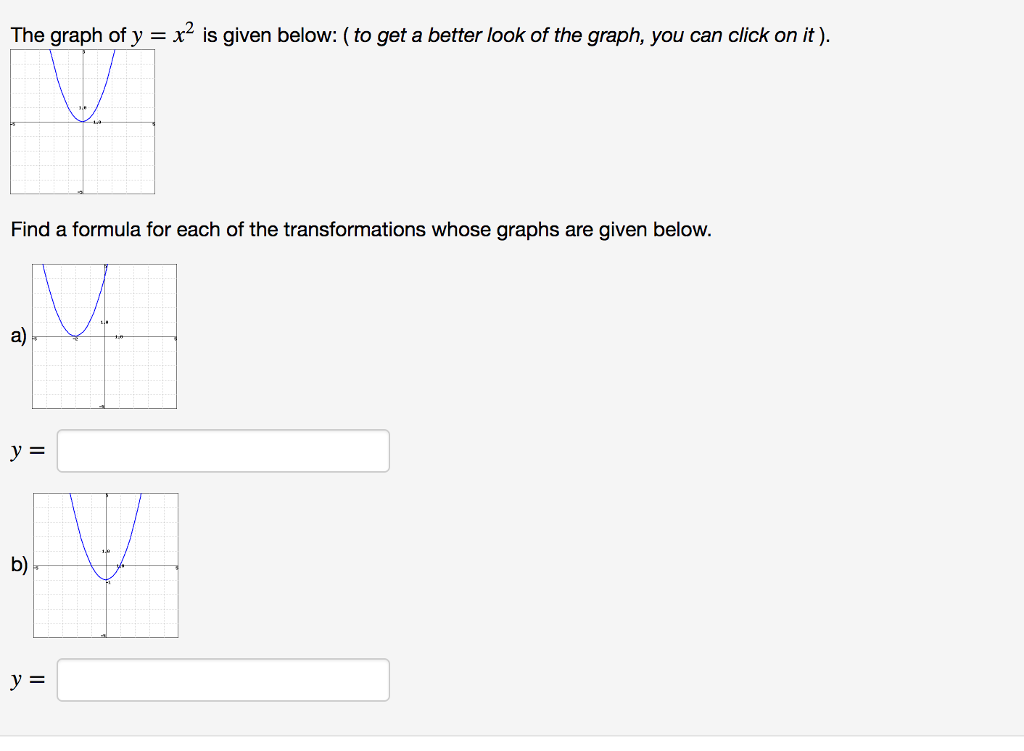1024x751 pixels.
Task: Click the origin in the y = x² graph
Action: click(x=83, y=122)
